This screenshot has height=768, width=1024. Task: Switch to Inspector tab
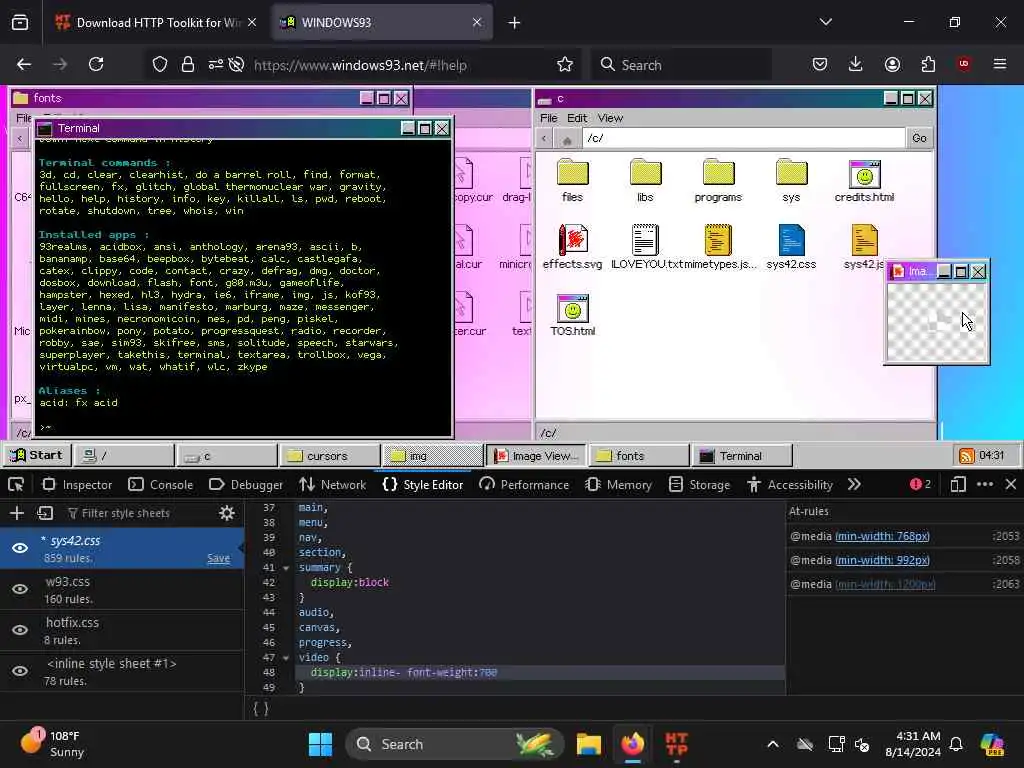(x=76, y=485)
